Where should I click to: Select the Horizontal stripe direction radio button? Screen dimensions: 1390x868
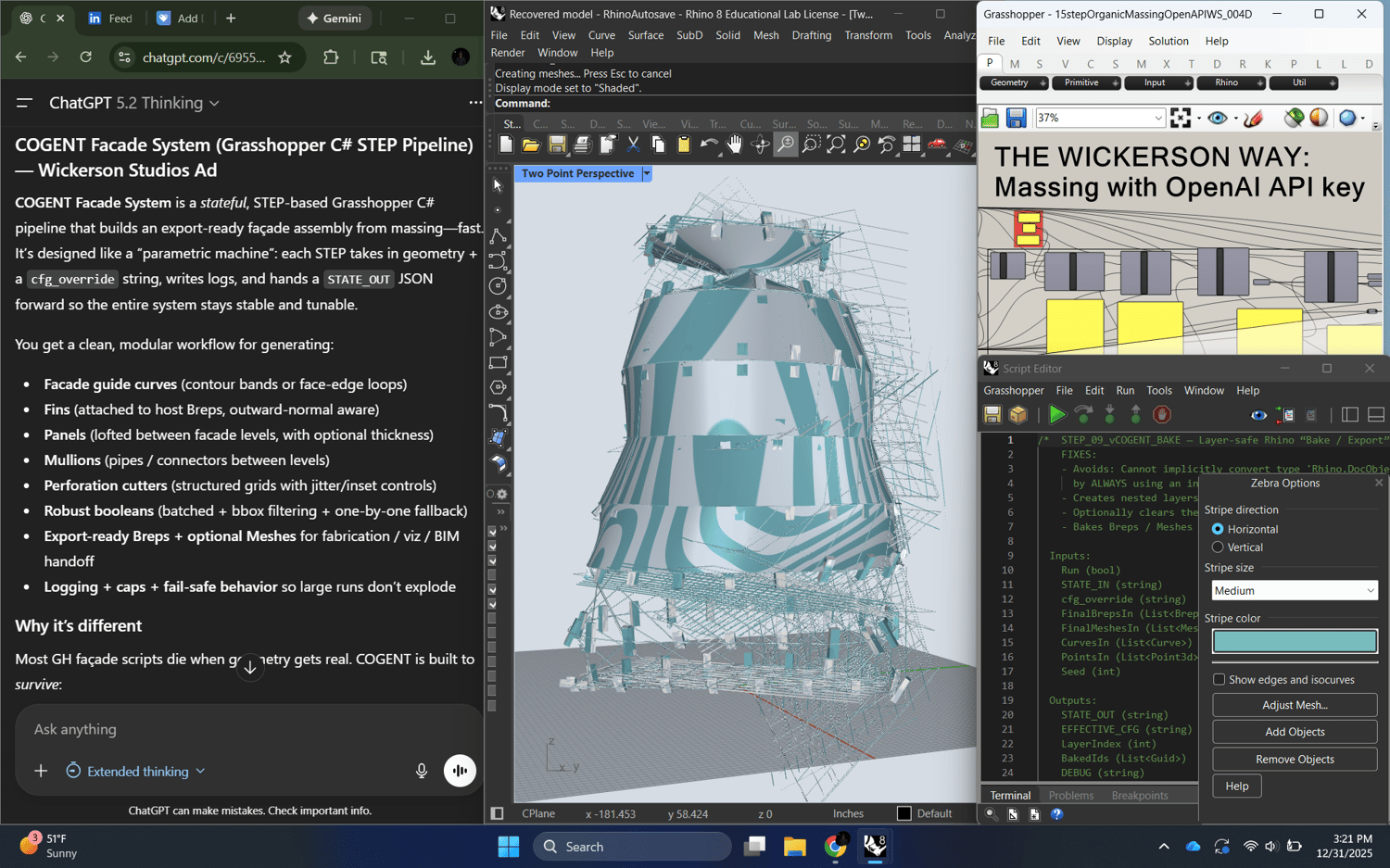pyautogui.click(x=1218, y=529)
